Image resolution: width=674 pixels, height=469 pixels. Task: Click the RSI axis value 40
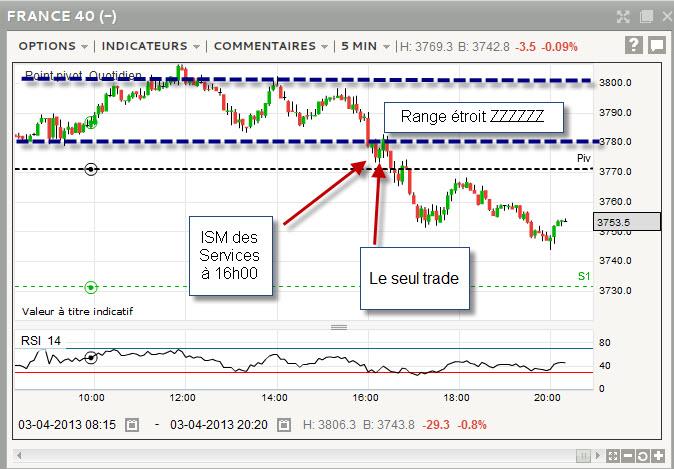604,365
